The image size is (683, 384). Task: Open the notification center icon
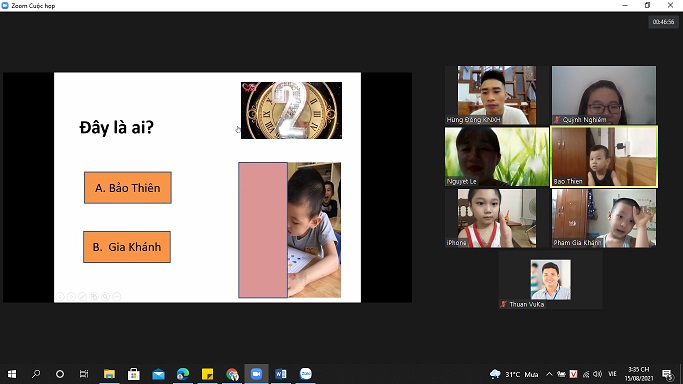point(667,374)
